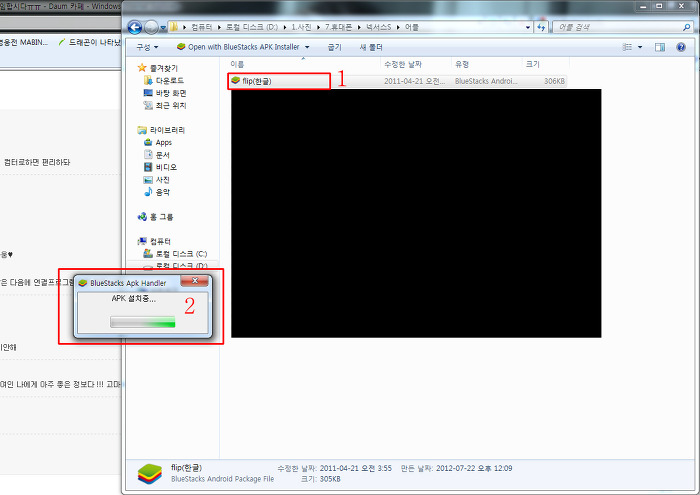Select 홈 그룹 in navigation pane
The height and width of the screenshot is (495, 700).
(x=161, y=217)
